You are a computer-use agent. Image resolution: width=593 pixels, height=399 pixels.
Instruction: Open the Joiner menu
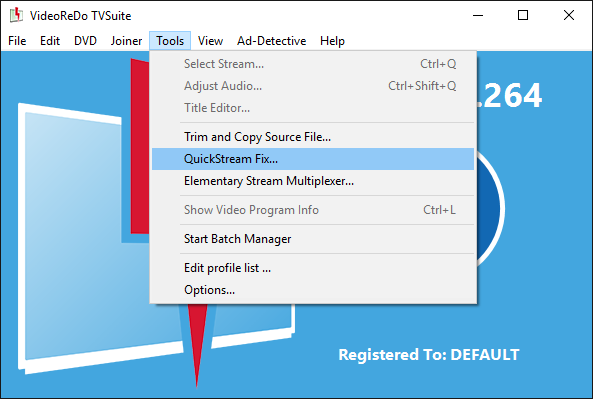click(126, 41)
